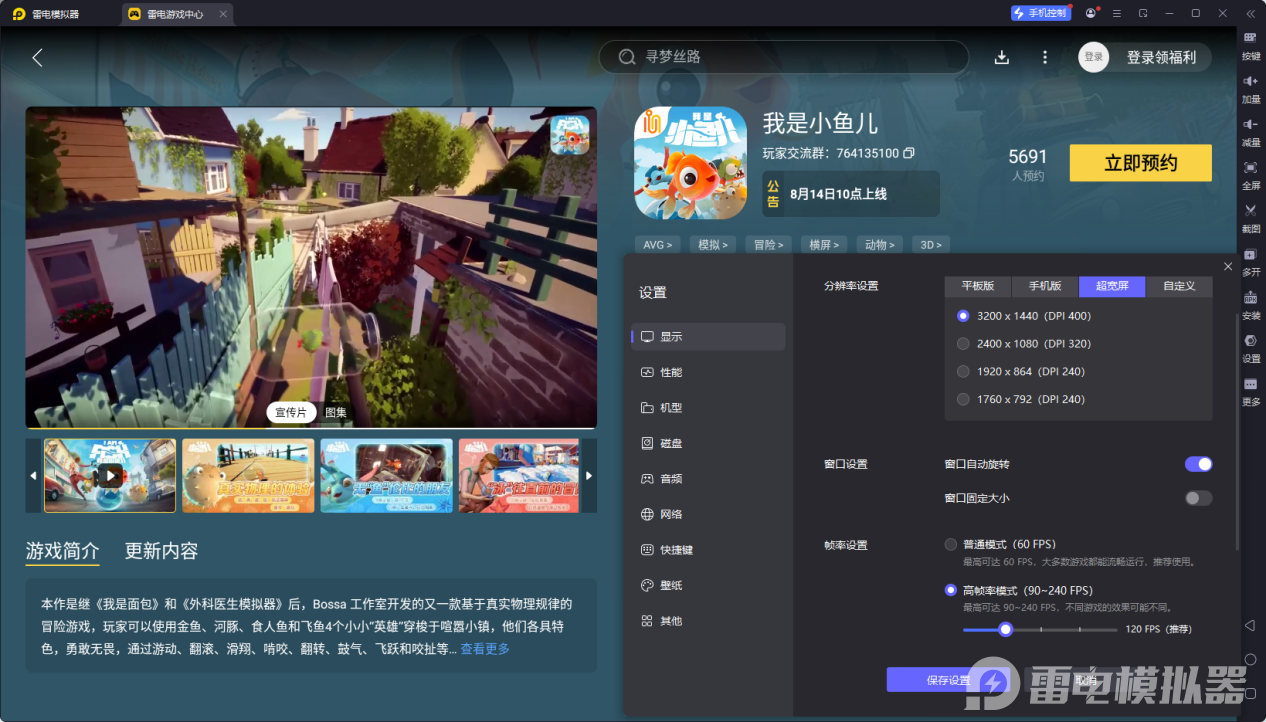Open the three-dot more options menu
This screenshot has width=1266, height=722.
tap(1045, 57)
